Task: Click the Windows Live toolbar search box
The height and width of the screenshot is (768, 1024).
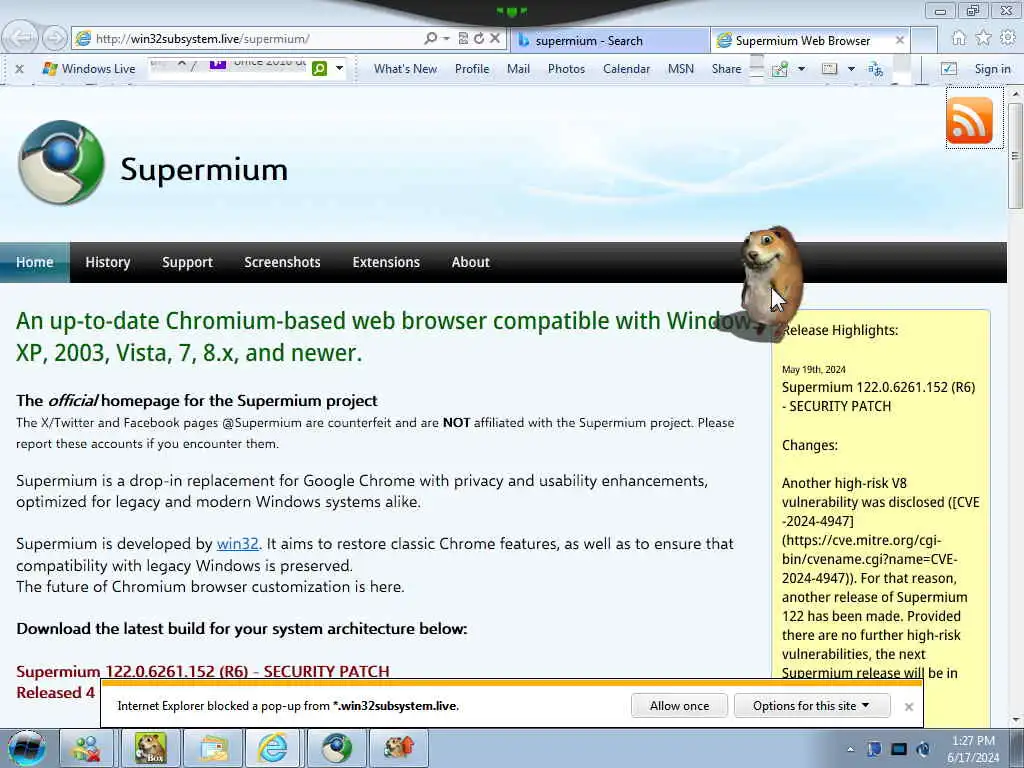Action: (x=229, y=67)
